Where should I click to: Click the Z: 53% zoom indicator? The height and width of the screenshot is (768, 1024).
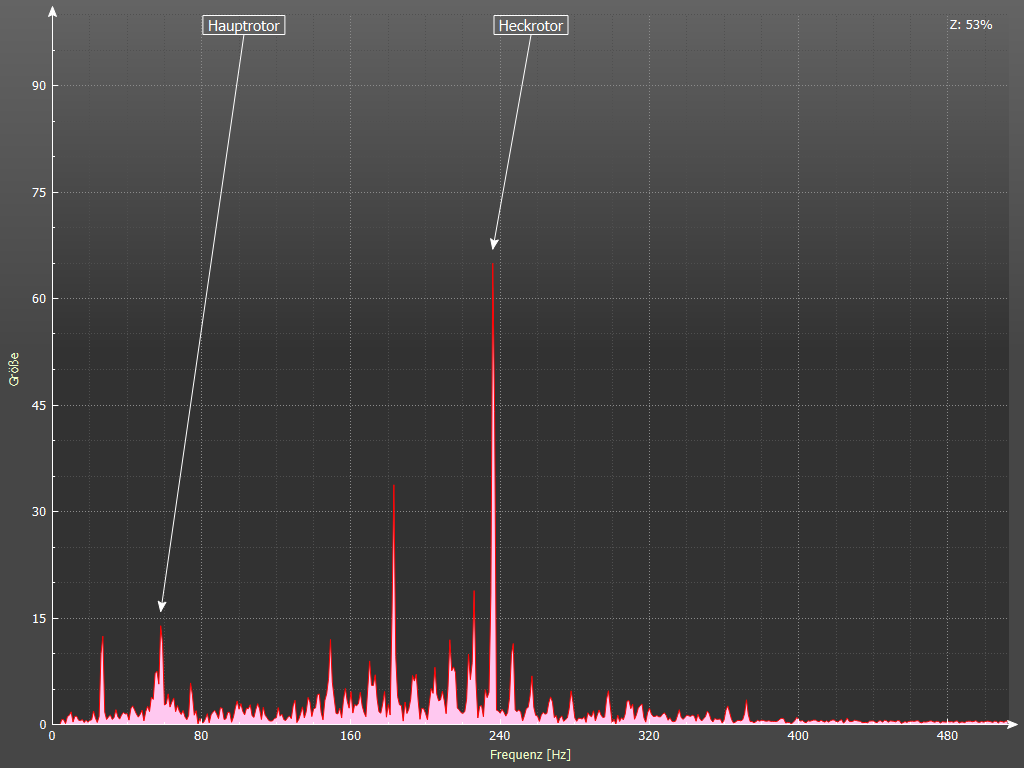[970, 25]
